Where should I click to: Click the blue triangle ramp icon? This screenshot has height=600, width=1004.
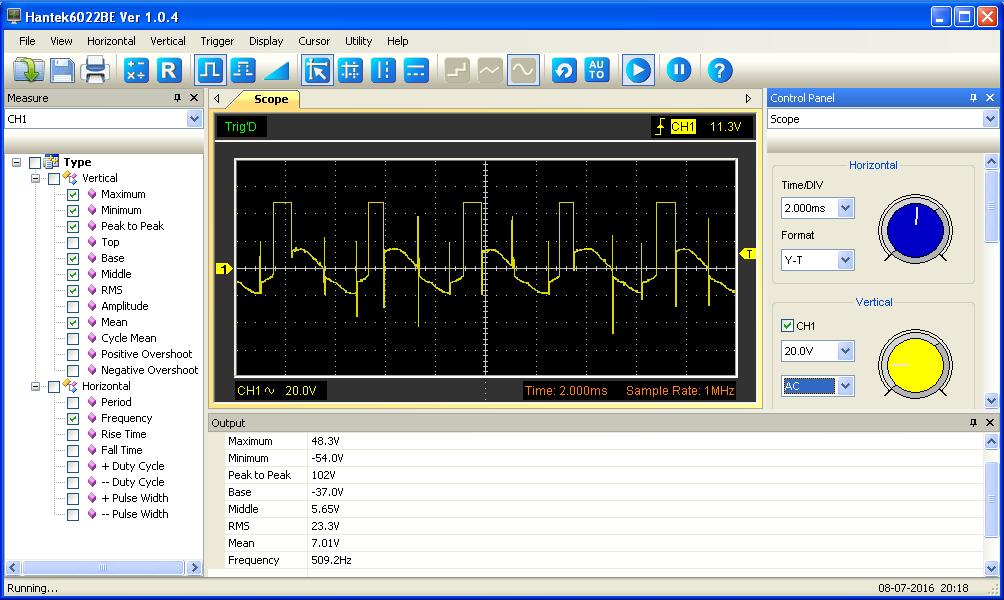(277, 70)
